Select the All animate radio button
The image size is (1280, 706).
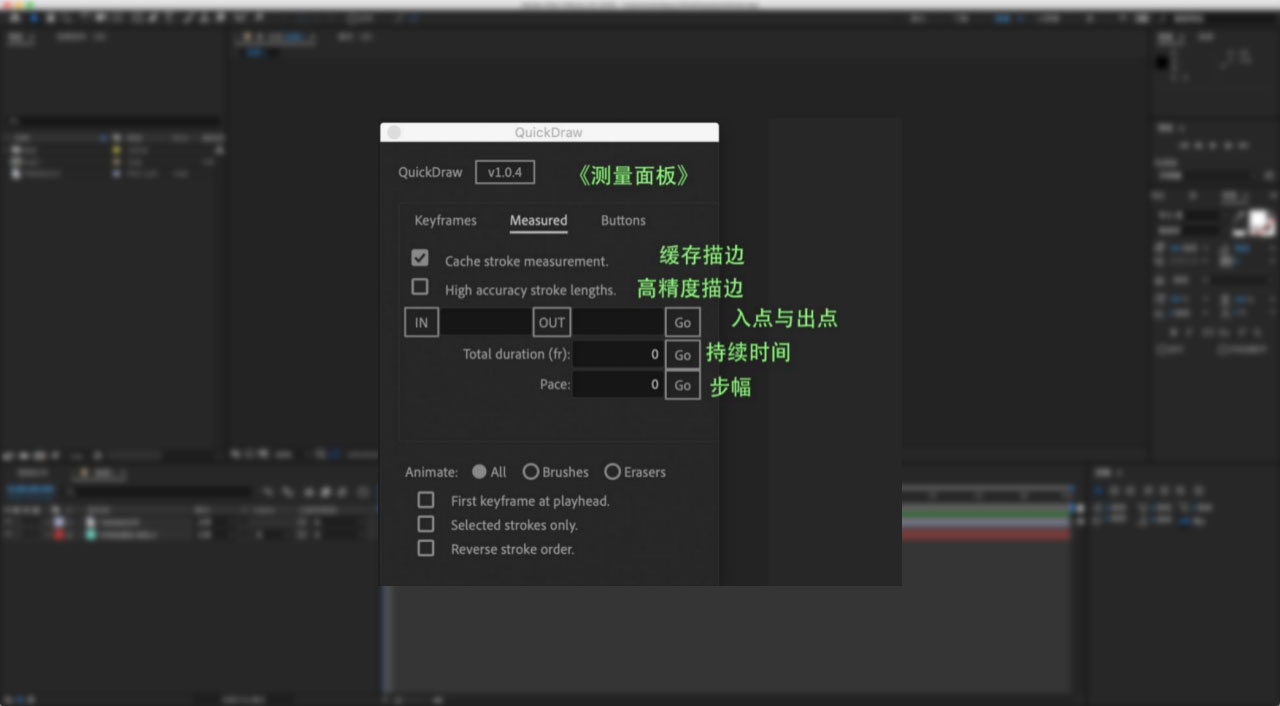480,471
